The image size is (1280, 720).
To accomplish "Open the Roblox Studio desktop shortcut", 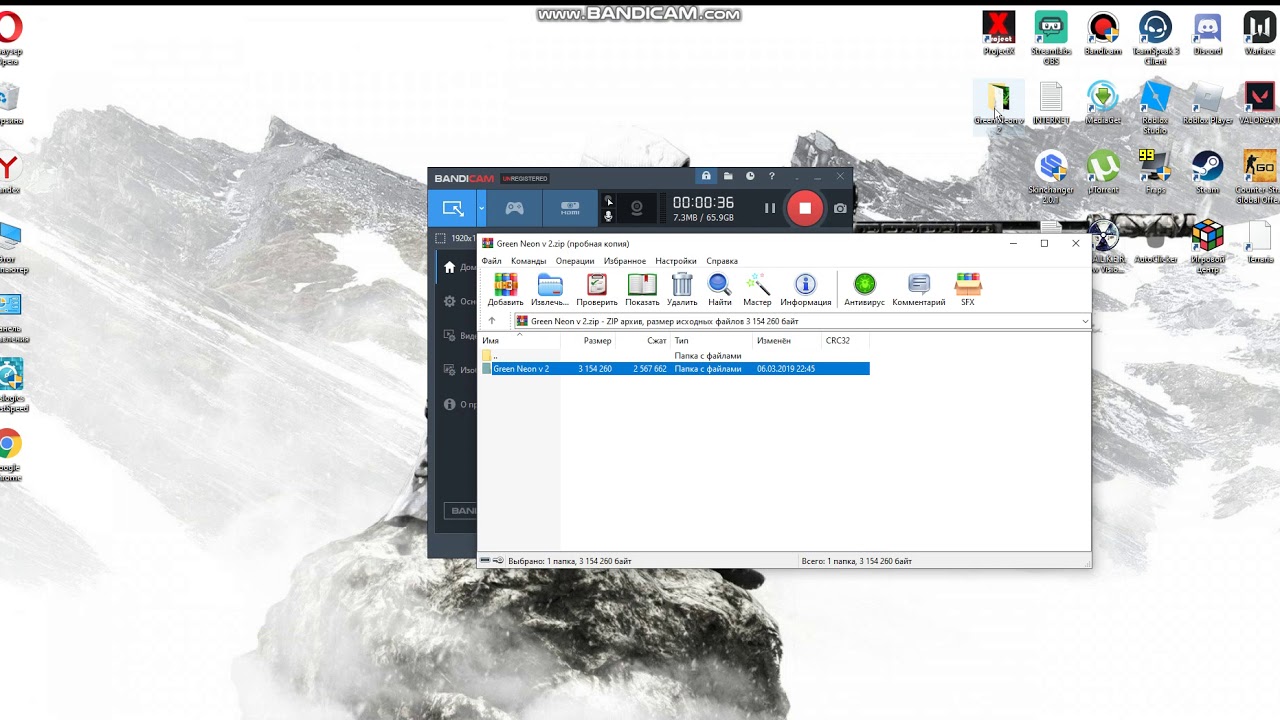I will point(1155,107).
